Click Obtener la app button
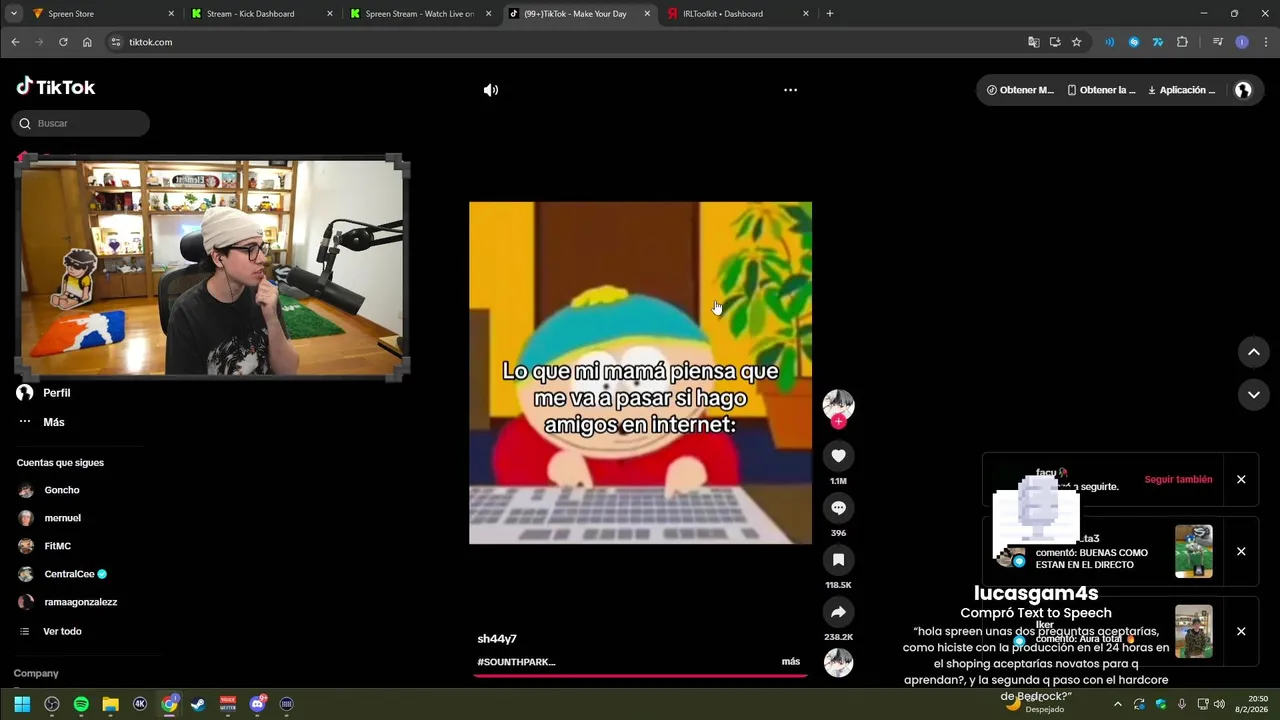1280x720 pixels. pos(1101,90)
